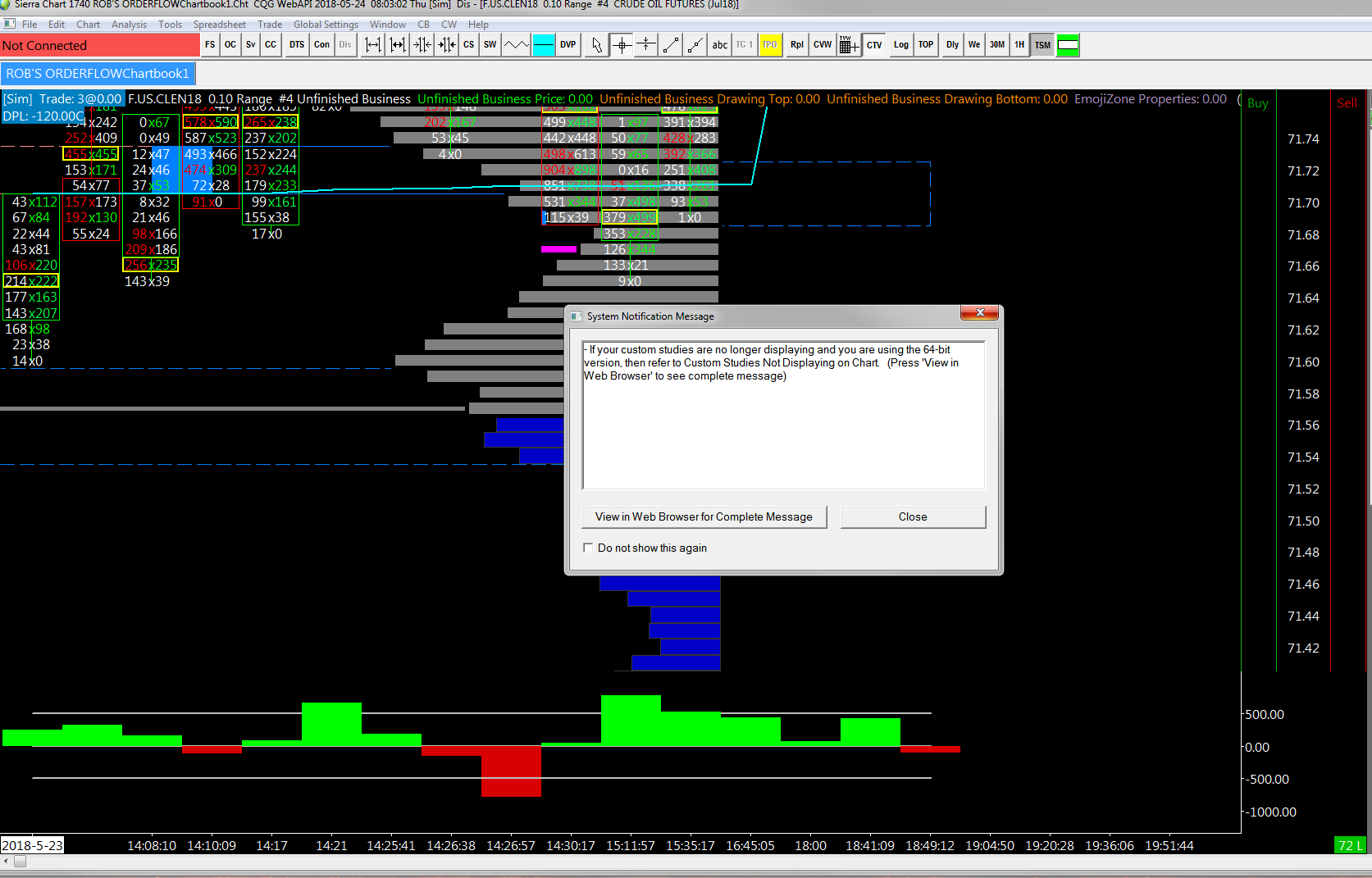The height and width of the screenshot is (878, 1372).
Task: Open the Tools menu
Action: pos(171,25)
